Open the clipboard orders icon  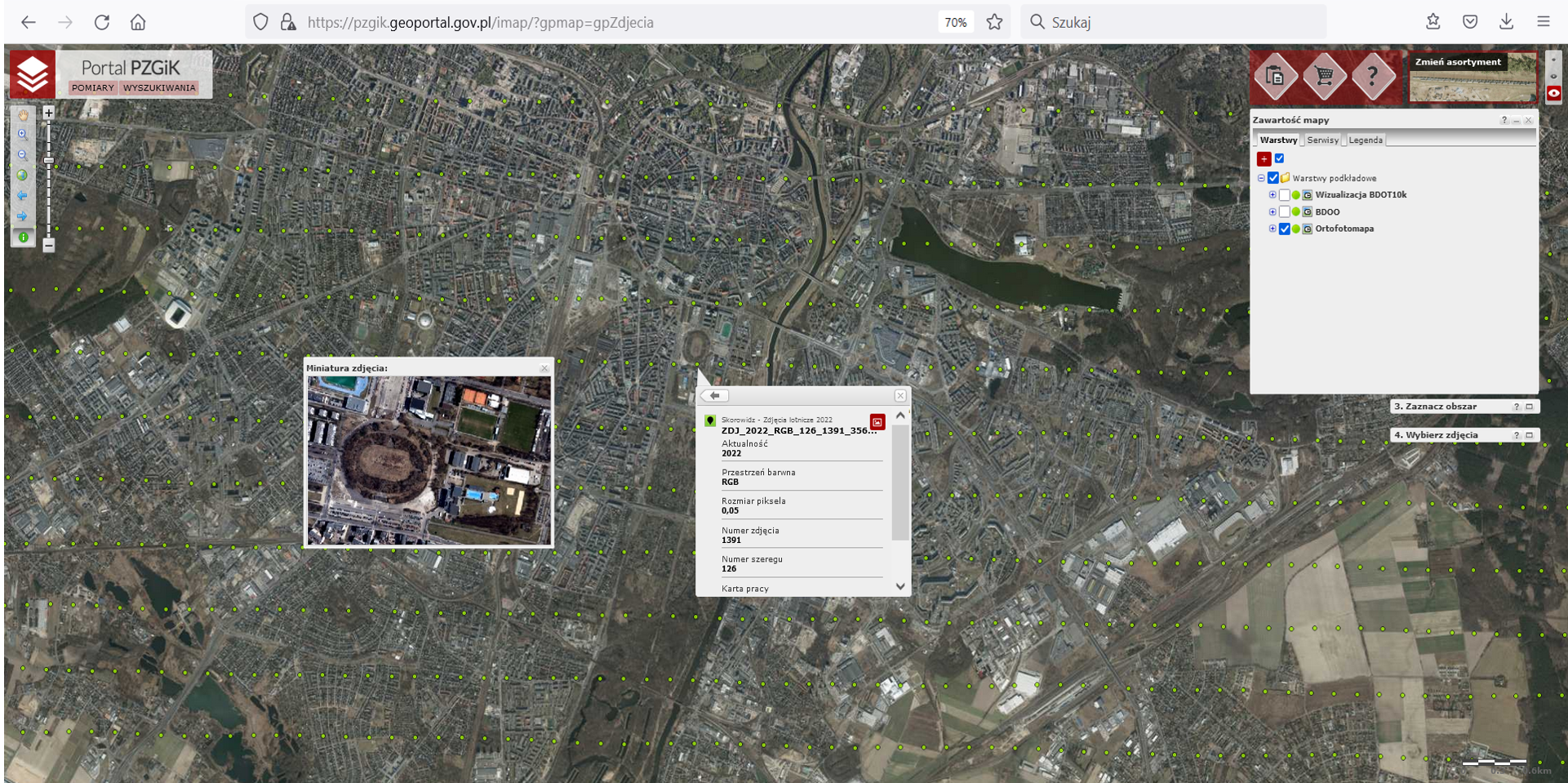coord(1275,76)
